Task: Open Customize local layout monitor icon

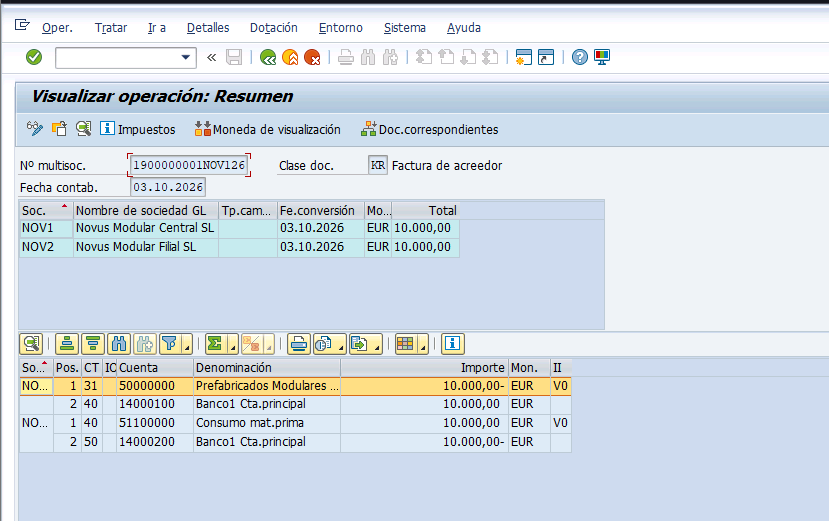Action: [x=602, y=57]
